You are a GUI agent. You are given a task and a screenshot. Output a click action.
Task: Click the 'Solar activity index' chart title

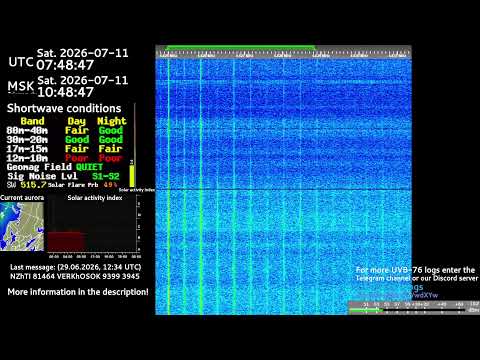[x=95, y=198]
